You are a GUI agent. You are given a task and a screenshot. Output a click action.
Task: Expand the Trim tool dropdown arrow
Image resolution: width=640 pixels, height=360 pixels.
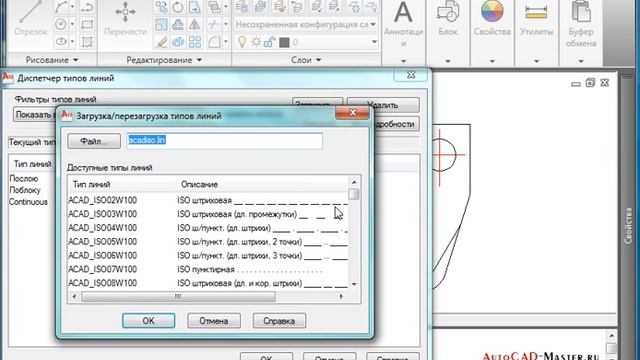pyautogui.click(x=225, y=24)
